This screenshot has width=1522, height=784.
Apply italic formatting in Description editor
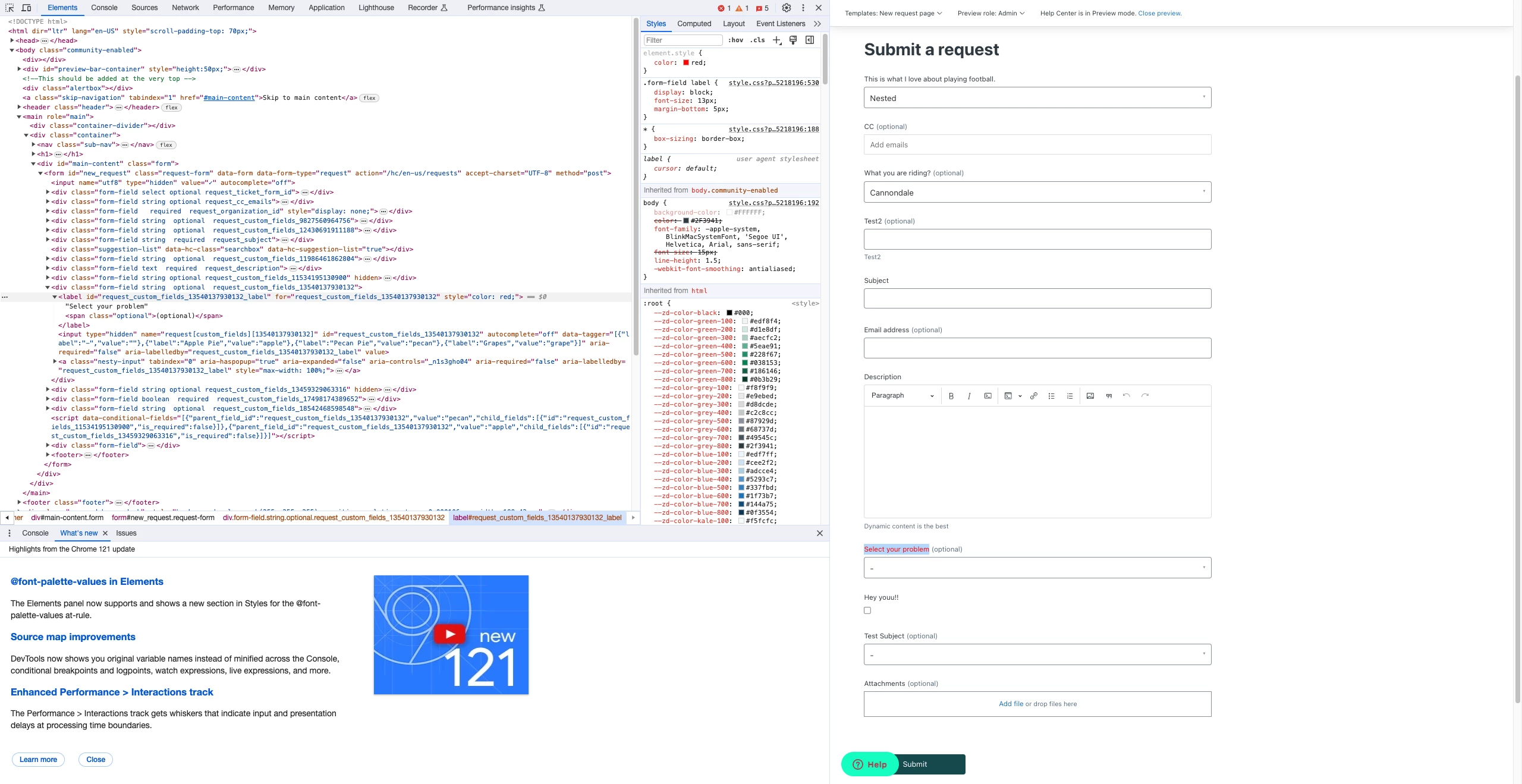click(x=969, y=396)
